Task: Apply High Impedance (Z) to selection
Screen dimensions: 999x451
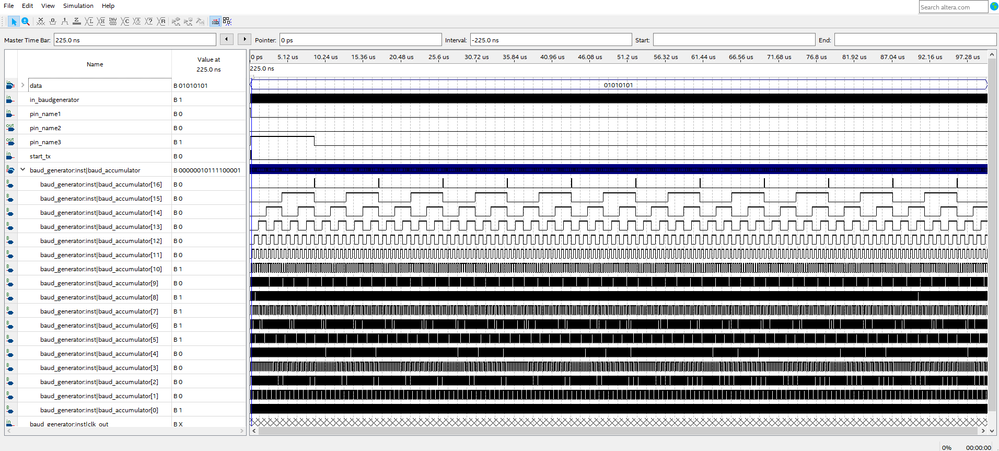Action: pyautogui.click(x=76, y=21)
